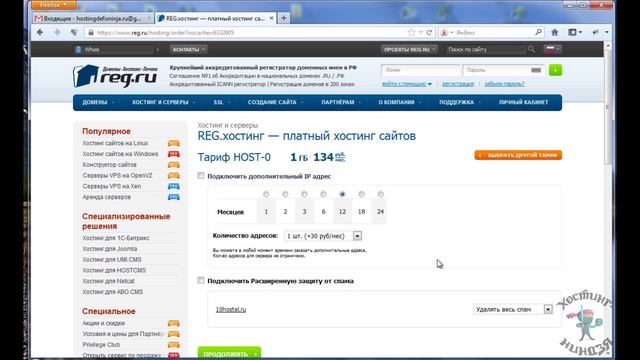Click badge next to Хостинг сайтов на Windows
This screenshot has width=640, height=360.
(174, 154)
